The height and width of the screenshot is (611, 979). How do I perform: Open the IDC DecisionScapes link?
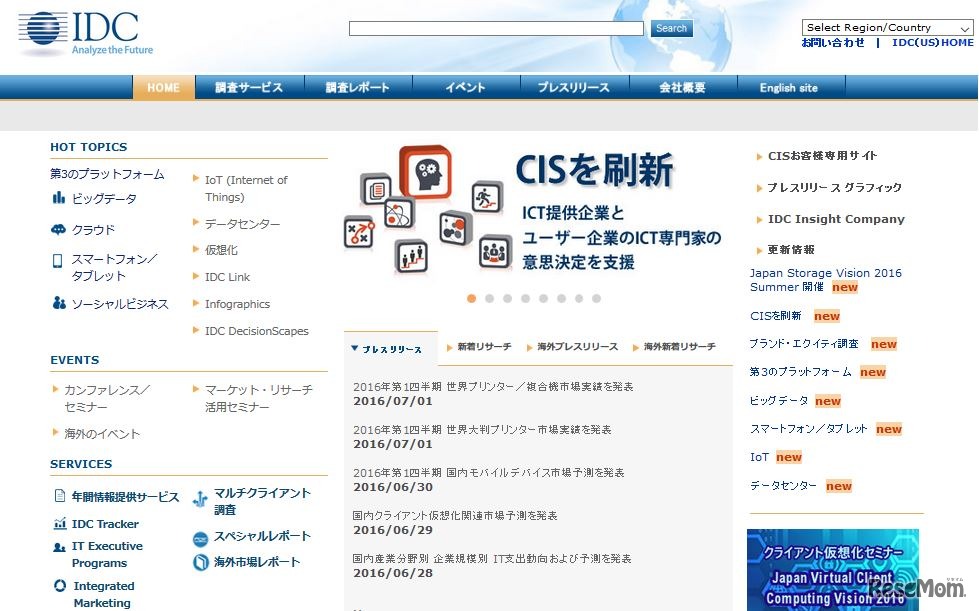click(x=257, y=331)
